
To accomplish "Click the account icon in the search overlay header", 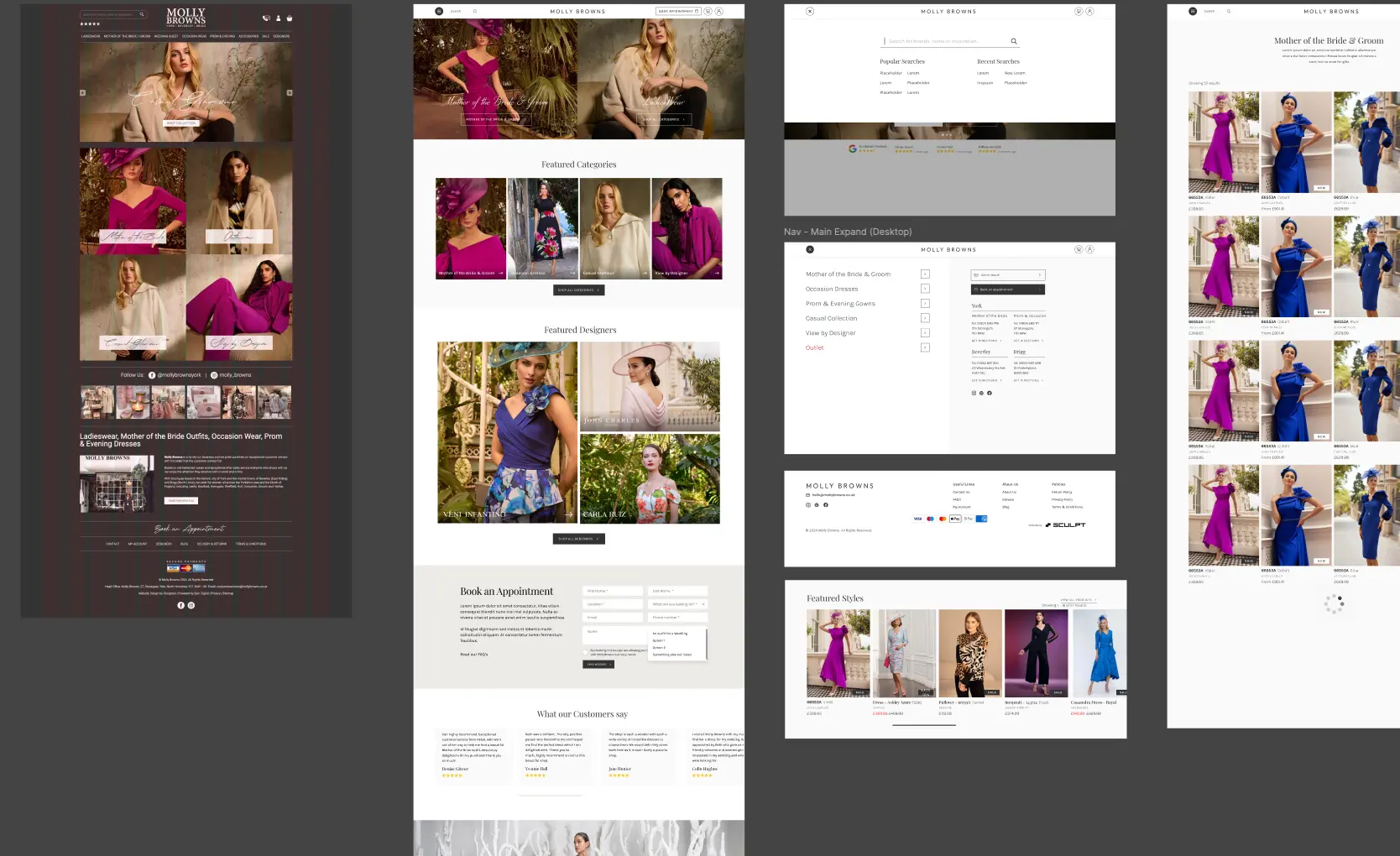I will tap(1089, 11).
